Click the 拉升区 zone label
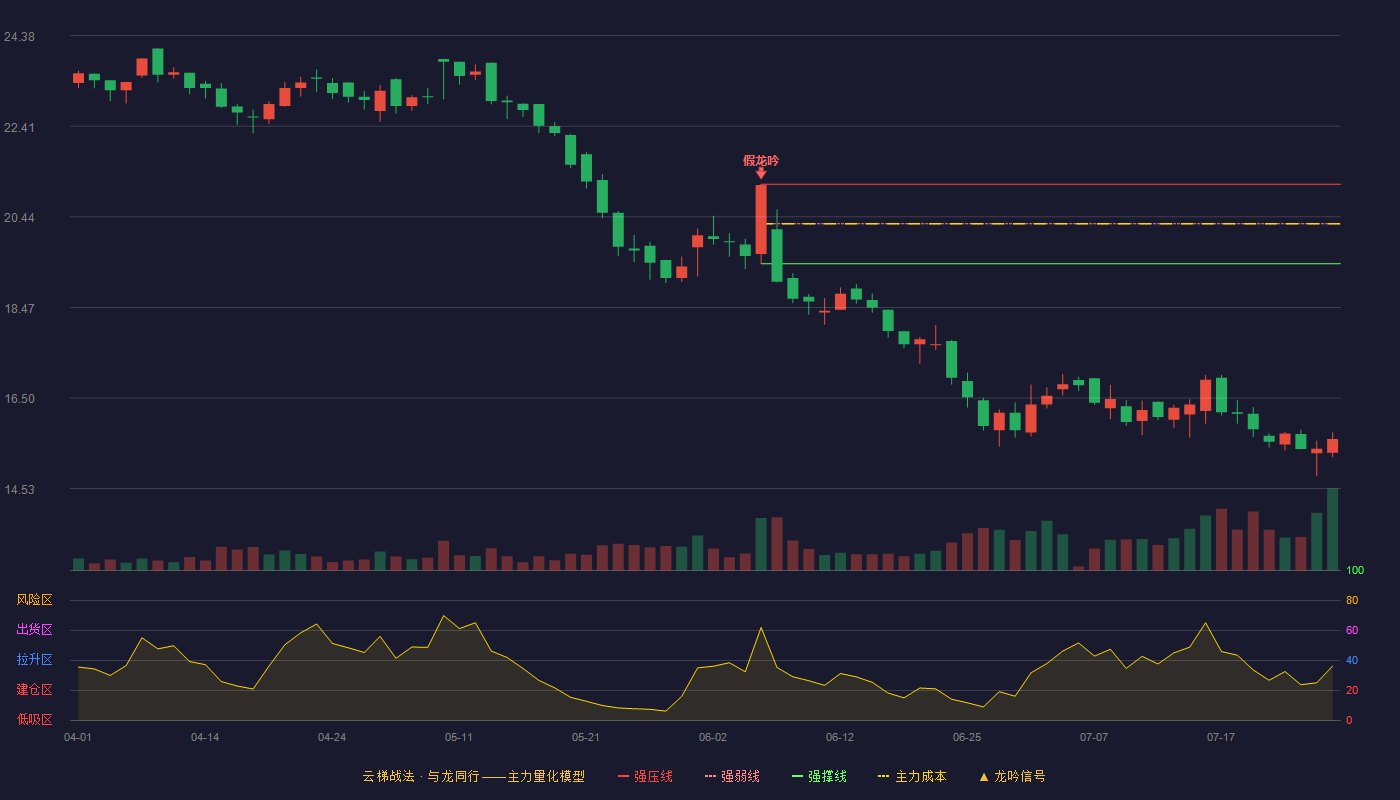 tap(34, 660)
